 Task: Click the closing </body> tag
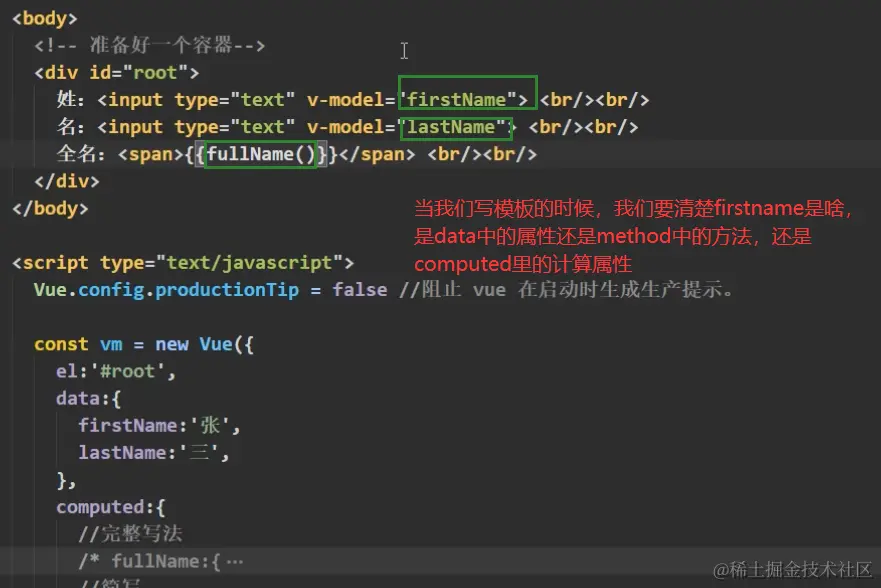point(51,208)
